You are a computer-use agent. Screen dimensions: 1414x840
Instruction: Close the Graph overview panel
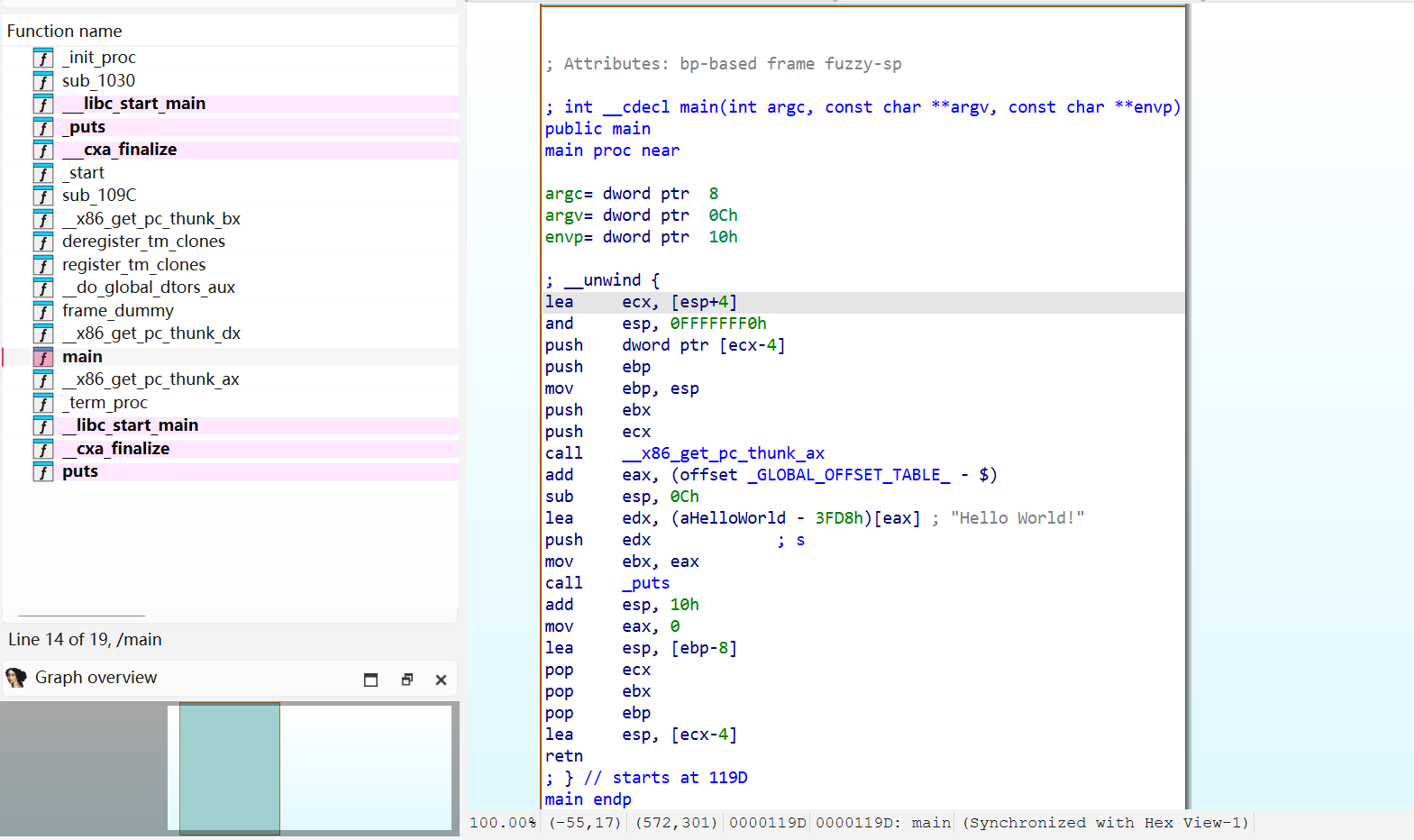pos(441,680)
